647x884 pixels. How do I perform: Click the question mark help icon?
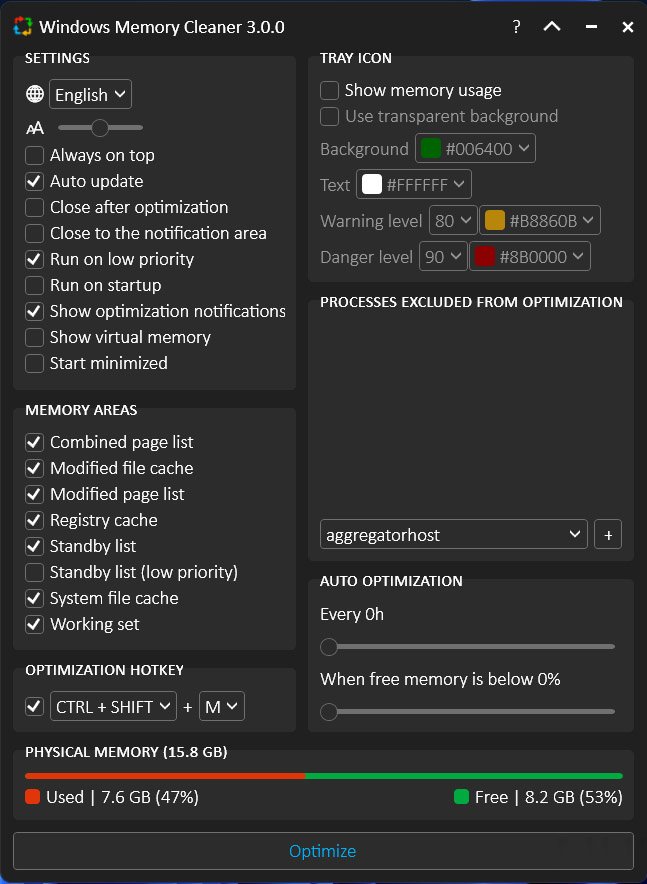pos(516,27)
